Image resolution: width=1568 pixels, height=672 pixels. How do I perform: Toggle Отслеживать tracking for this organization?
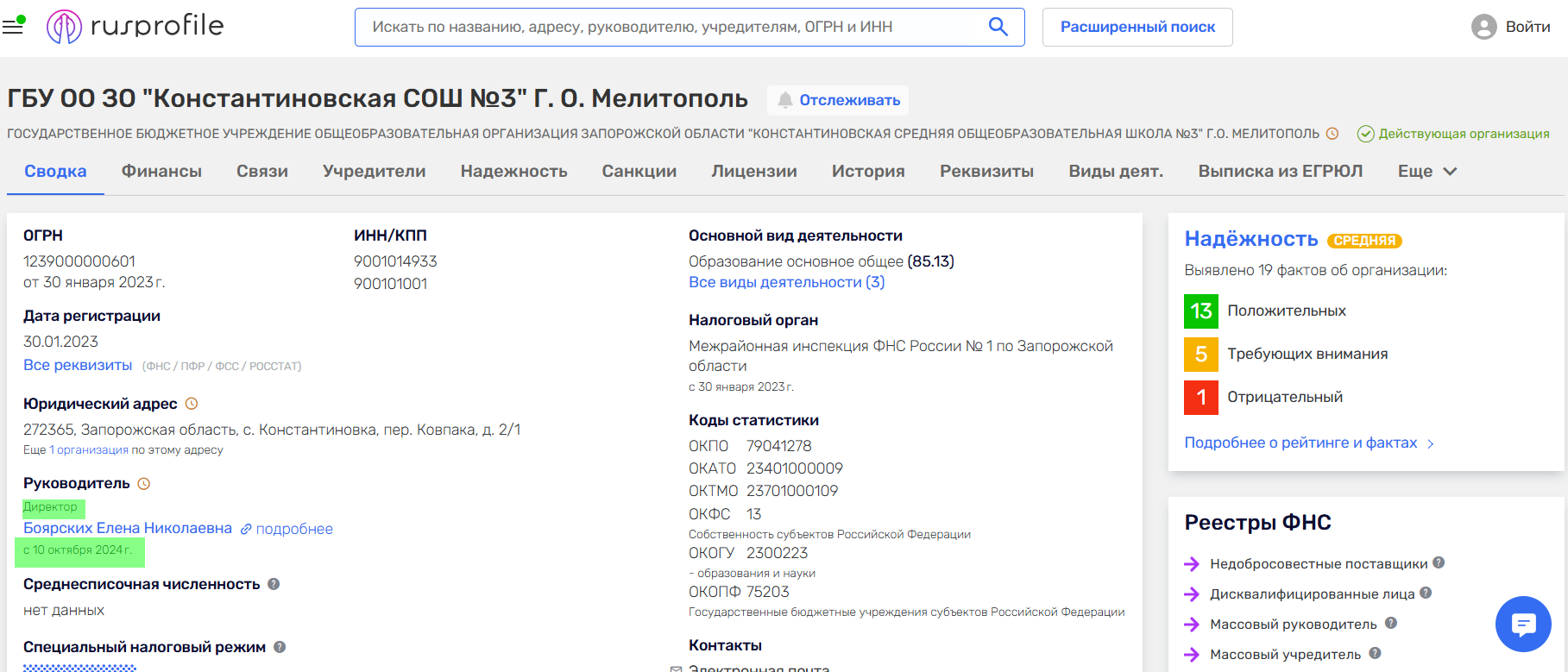pos(838,100)
